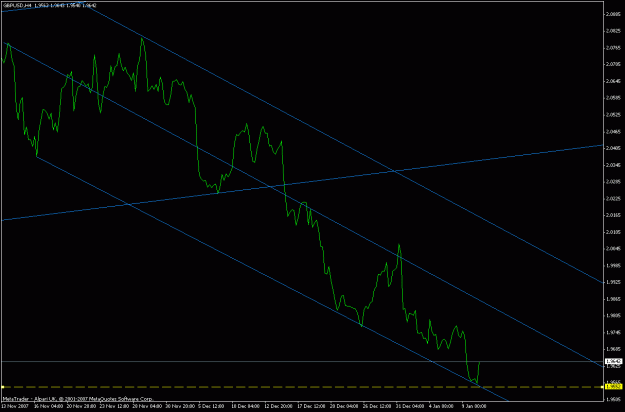The image size is (625, 412).
Task: Click the 2.0105 price axis label
Action: pyautogui.click(x=613, y=232)
